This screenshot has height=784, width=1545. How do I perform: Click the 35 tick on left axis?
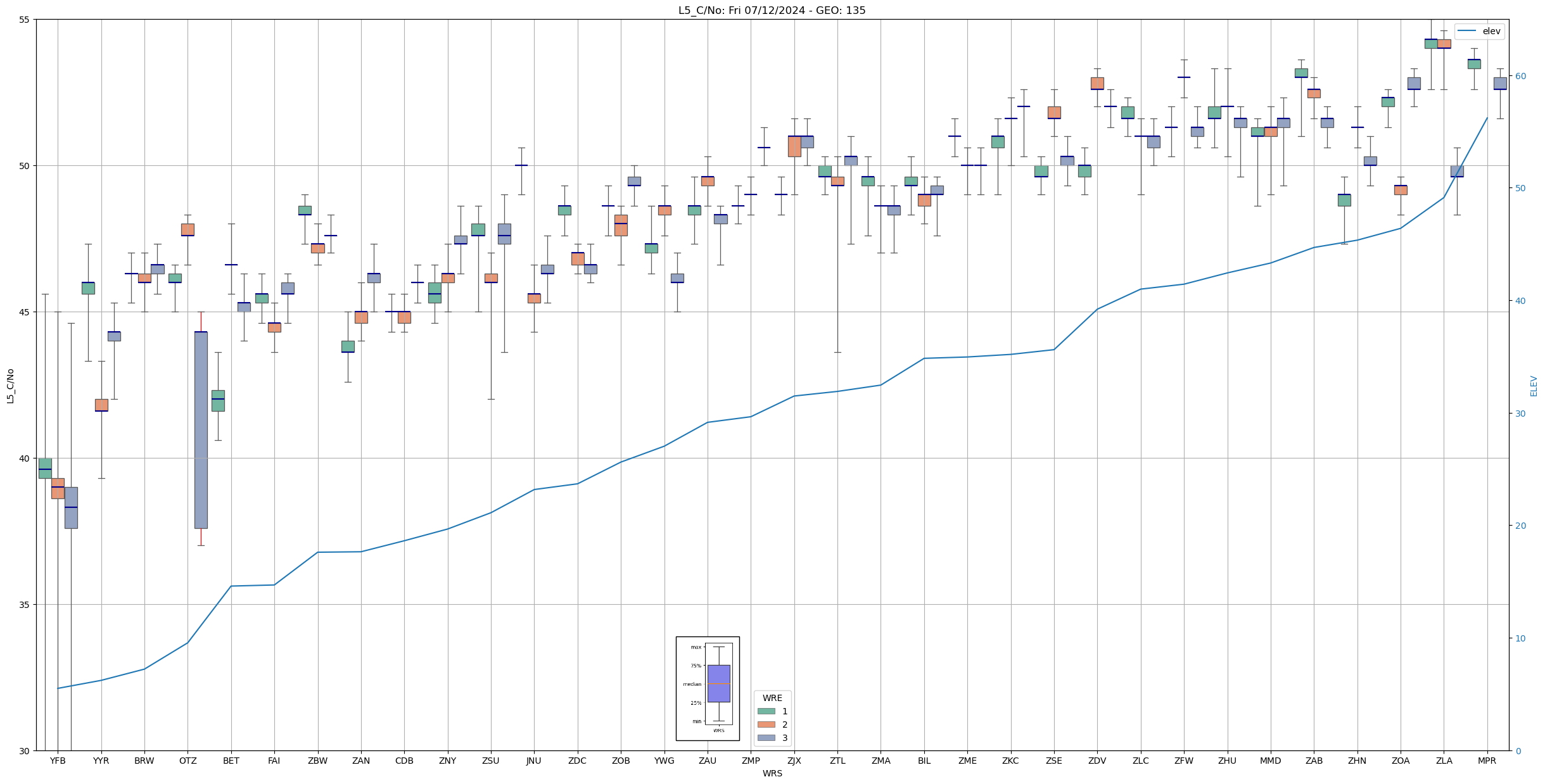coord(24,605)
